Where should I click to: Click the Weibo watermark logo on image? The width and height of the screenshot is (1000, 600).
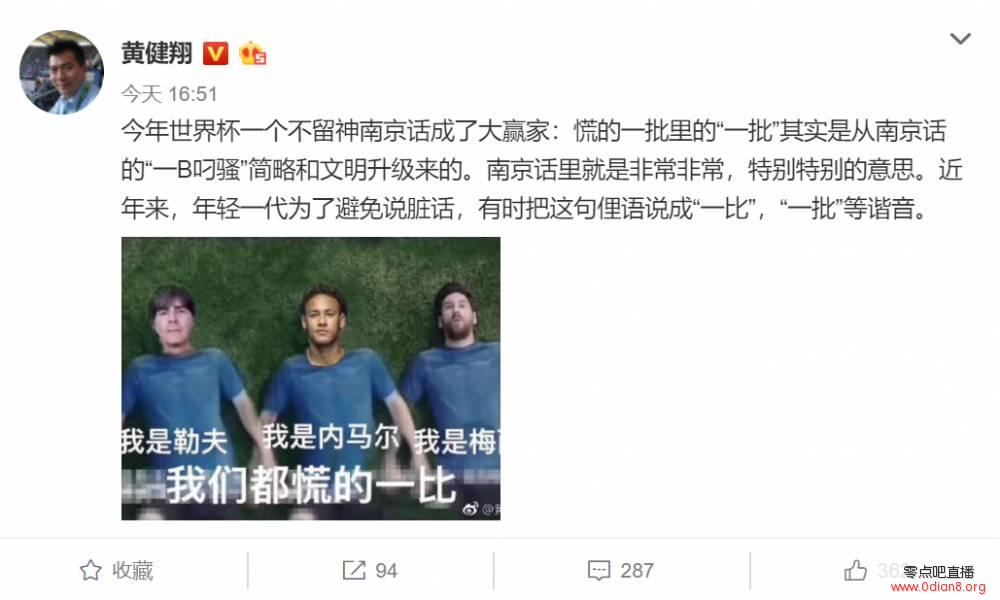(x=470, y=508)
